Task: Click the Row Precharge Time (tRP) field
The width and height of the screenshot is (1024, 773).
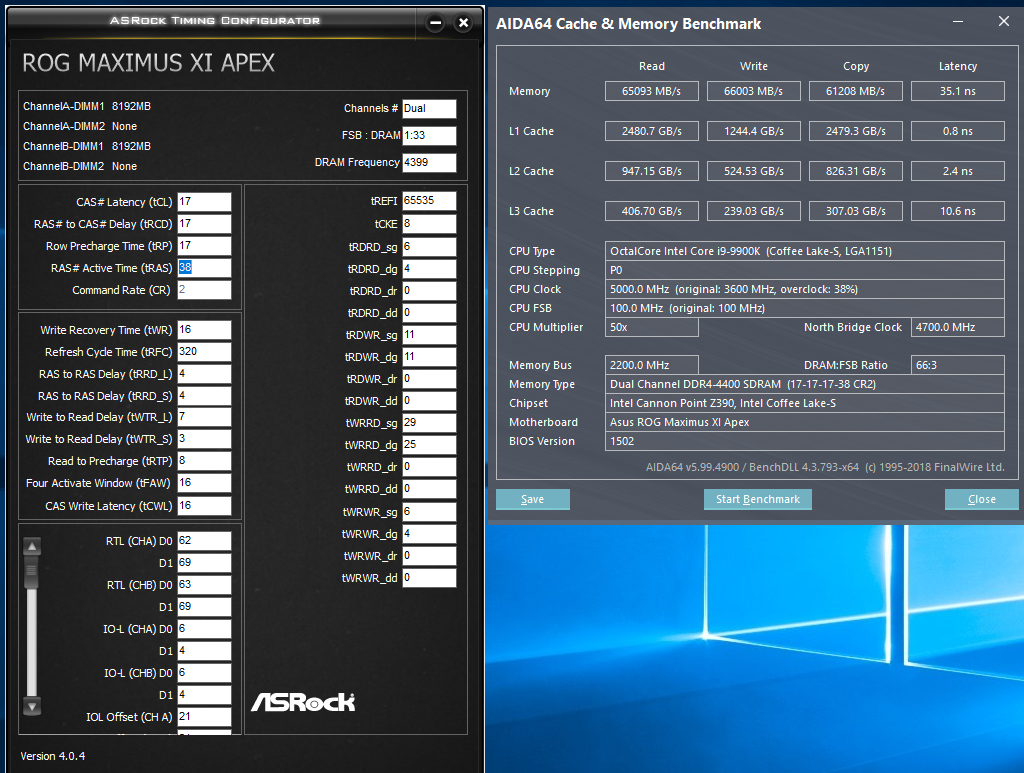Action: point(204,246)
